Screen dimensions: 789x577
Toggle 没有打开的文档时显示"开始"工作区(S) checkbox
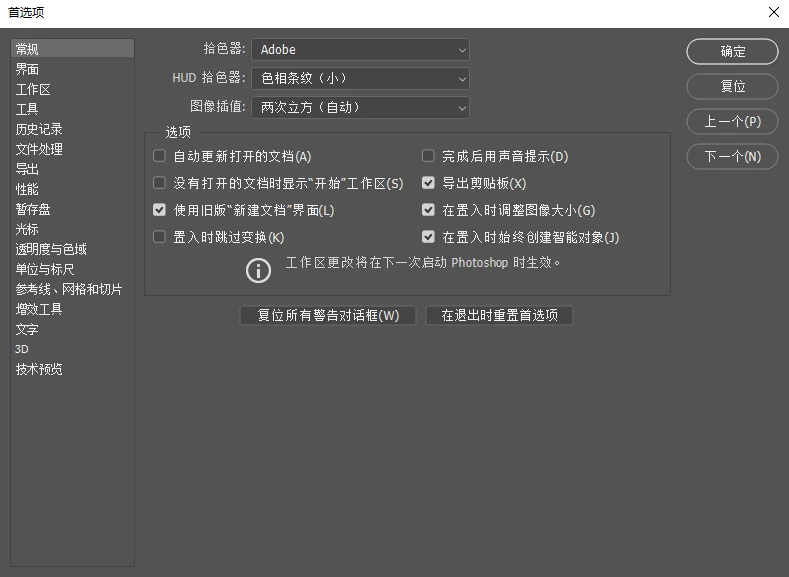tap(159, 183)
